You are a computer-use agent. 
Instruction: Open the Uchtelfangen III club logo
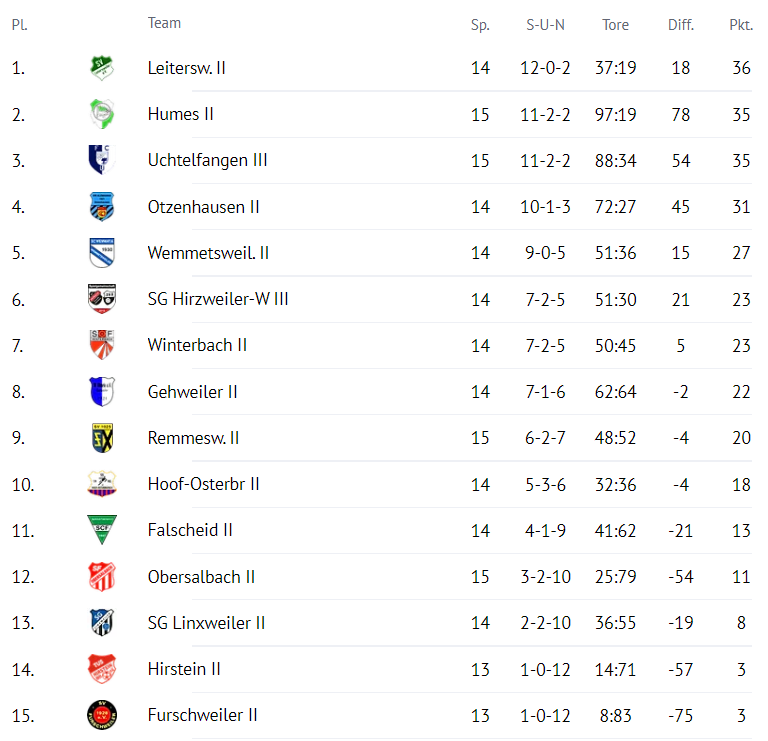pyautogui.click(x=102, y=160)
